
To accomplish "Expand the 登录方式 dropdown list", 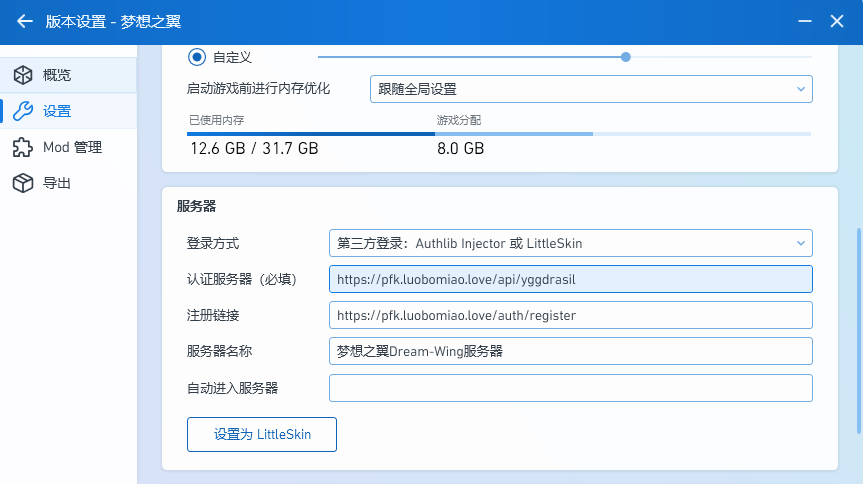I will [570, 243].
